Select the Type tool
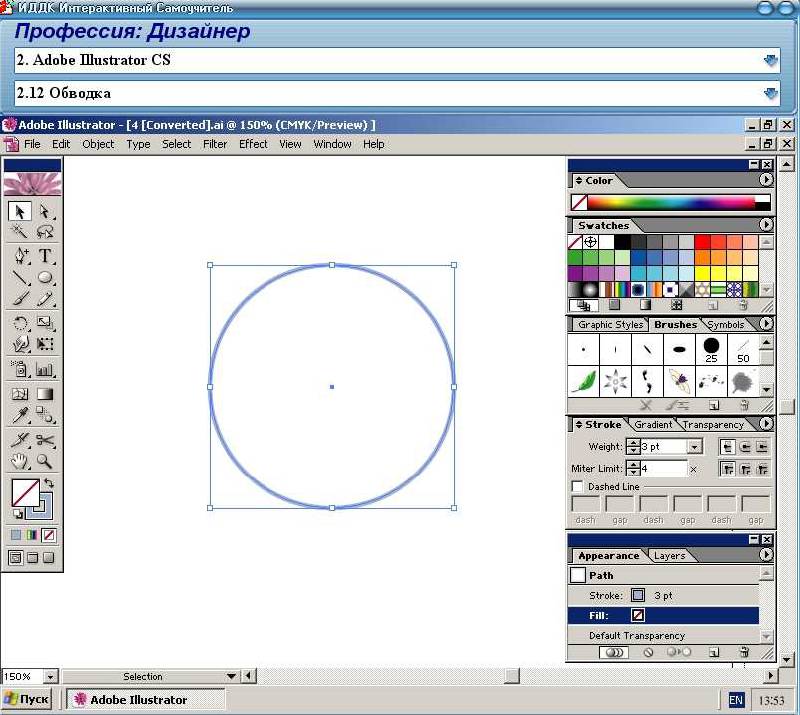The width and height of the screenshot is (800, 715). pyautogui.click(x=45, y=255)
